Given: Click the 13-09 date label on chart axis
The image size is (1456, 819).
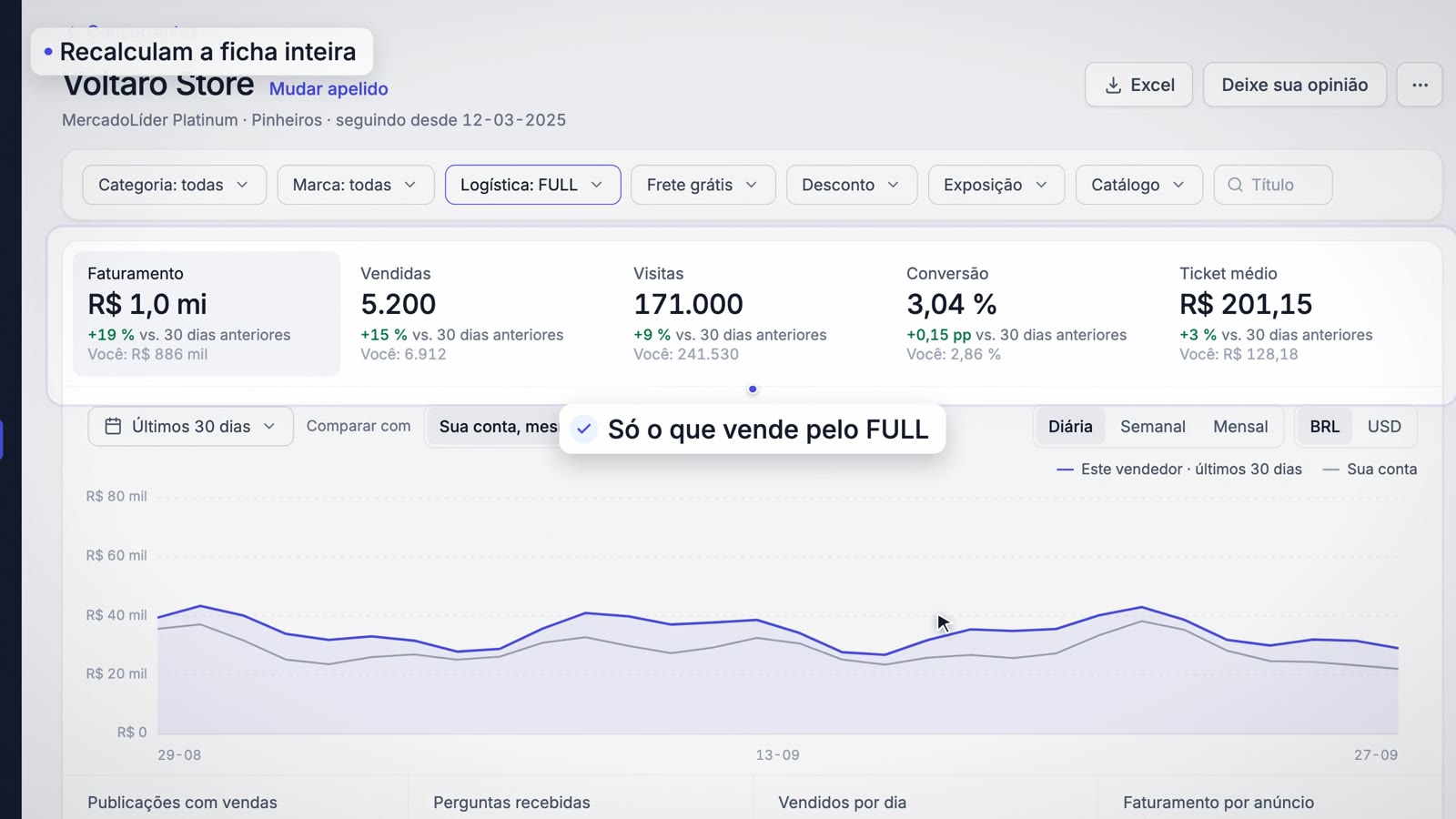Looking at the screenshot, I should [x=777, y=754].
